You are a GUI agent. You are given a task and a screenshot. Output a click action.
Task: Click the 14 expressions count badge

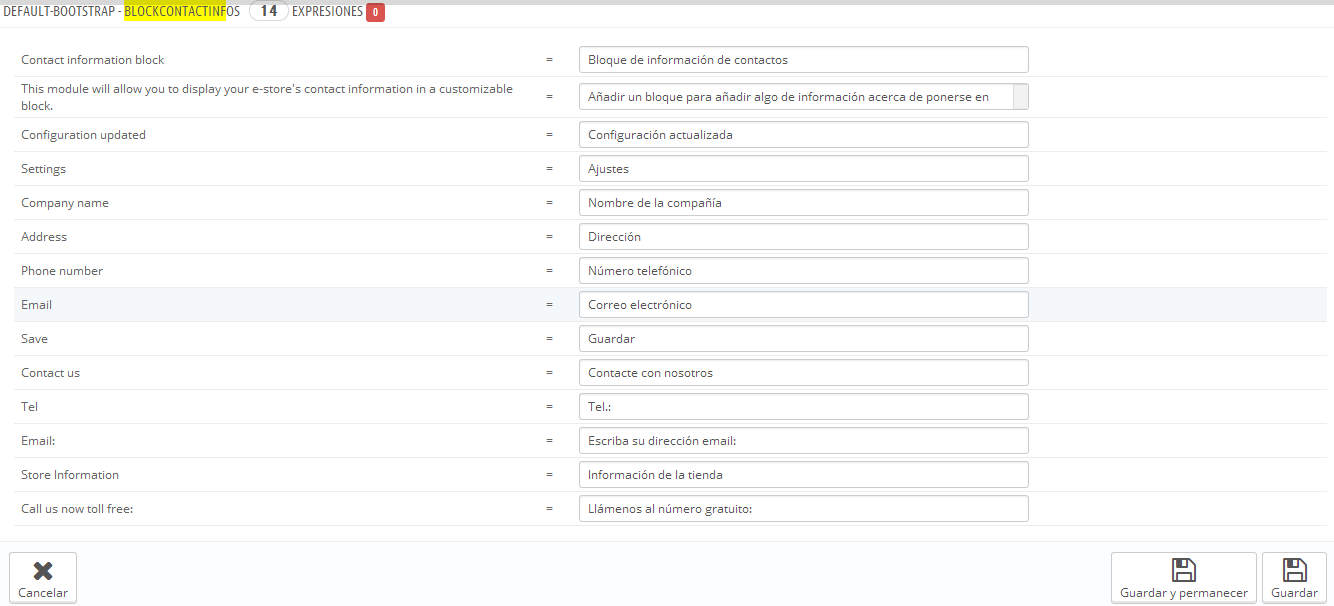268,12
